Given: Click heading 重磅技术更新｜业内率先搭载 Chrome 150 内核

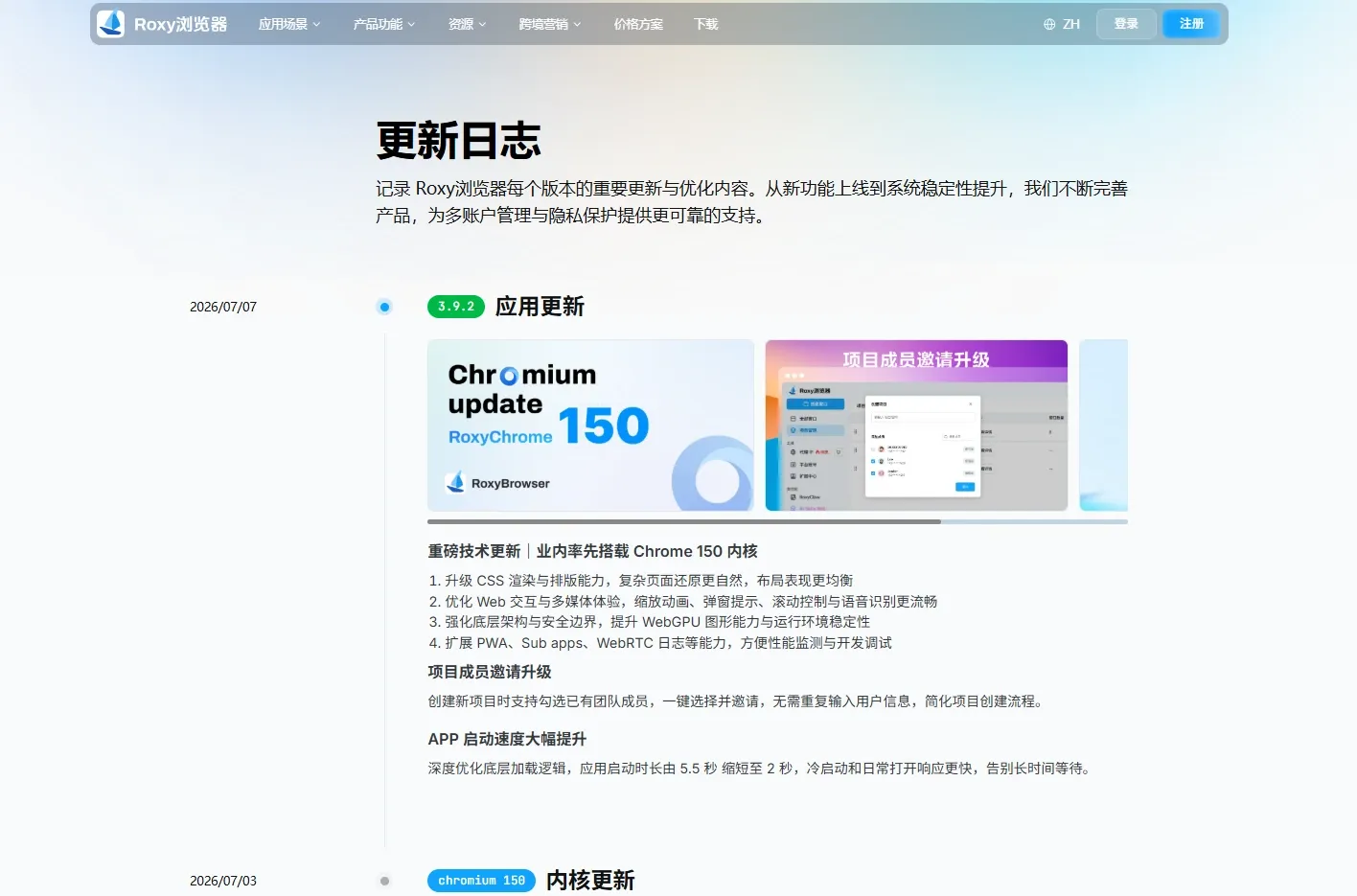Looking at the screenshot, I should point(592,551).
